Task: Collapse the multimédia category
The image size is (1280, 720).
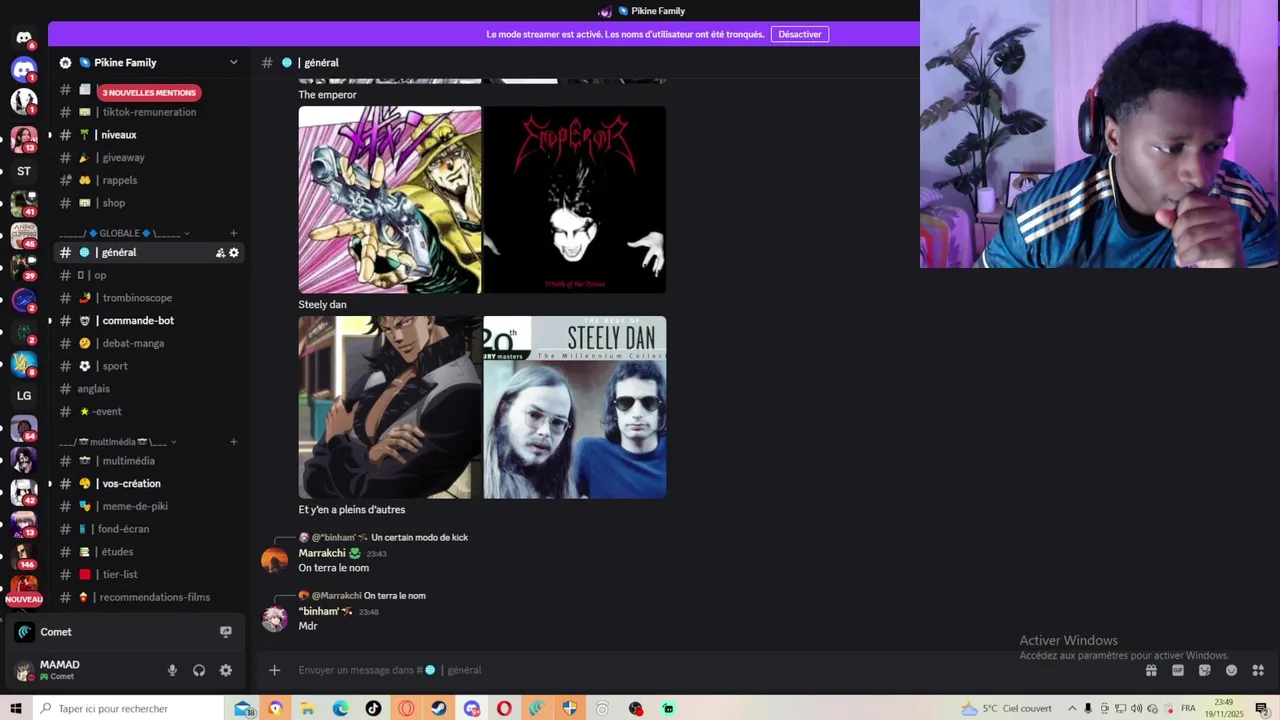Action: 118,441
